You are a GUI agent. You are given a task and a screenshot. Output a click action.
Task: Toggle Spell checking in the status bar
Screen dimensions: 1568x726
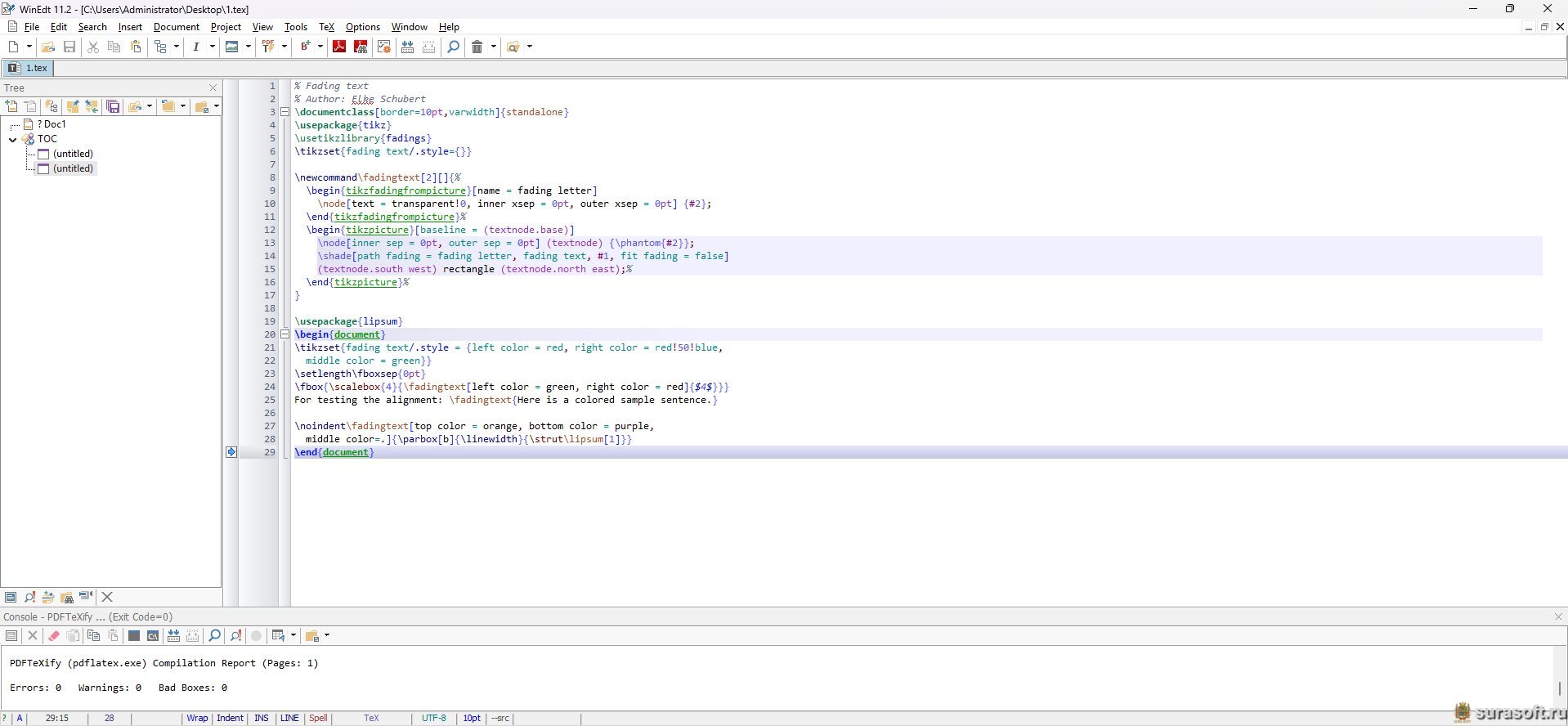[x=318, y=719]
